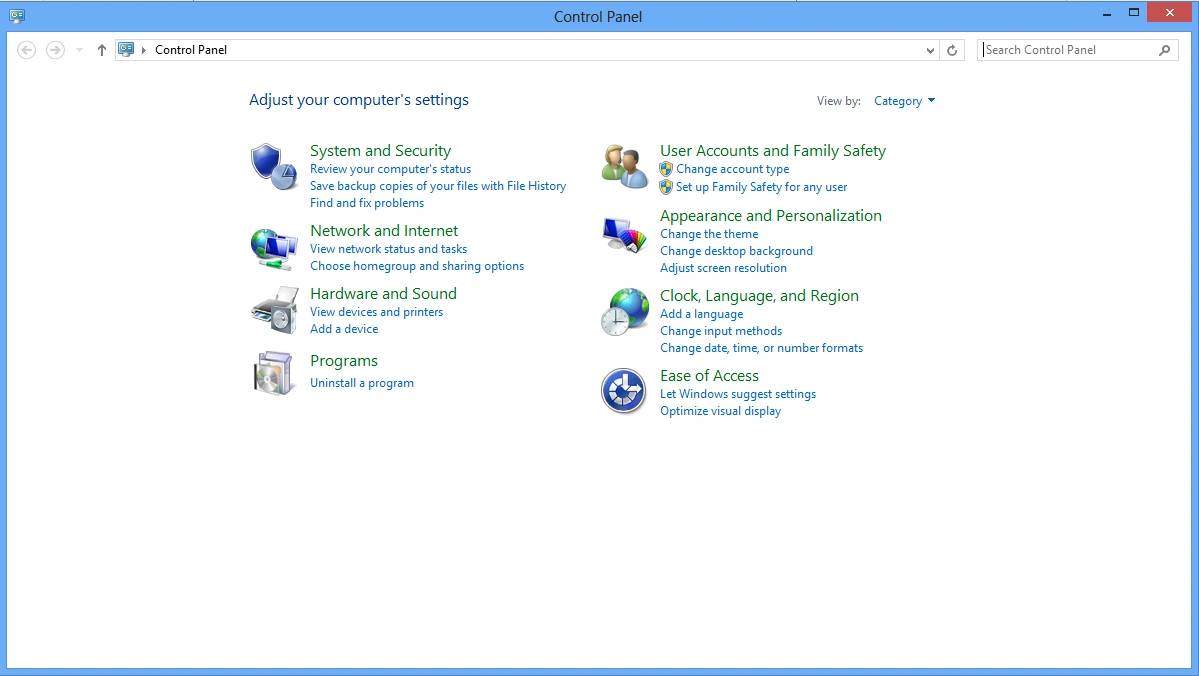Open Appearance and Personalization monitor icon
This screenshot has height=676, width=1199.
click(624, 235)
